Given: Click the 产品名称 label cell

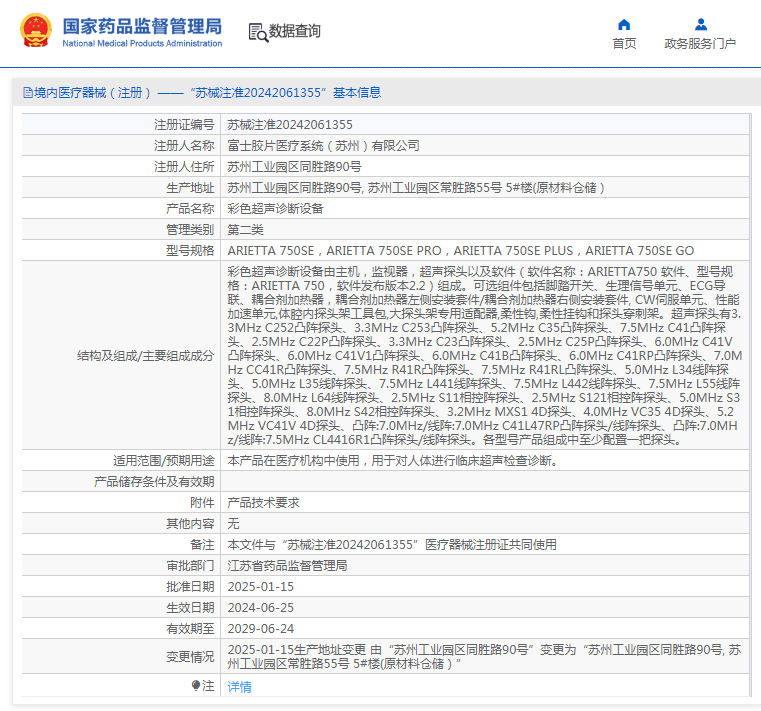Looking at the screenshot, I should click(121, 209).
